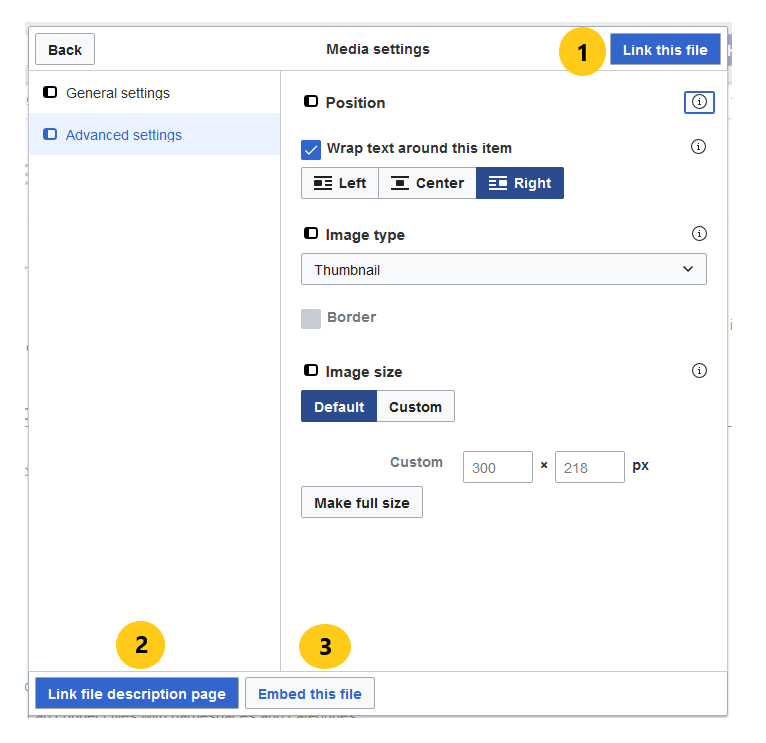Click the icon next to Position heading
This screenshot has width=766, height=743.
[x=310, y=102]
